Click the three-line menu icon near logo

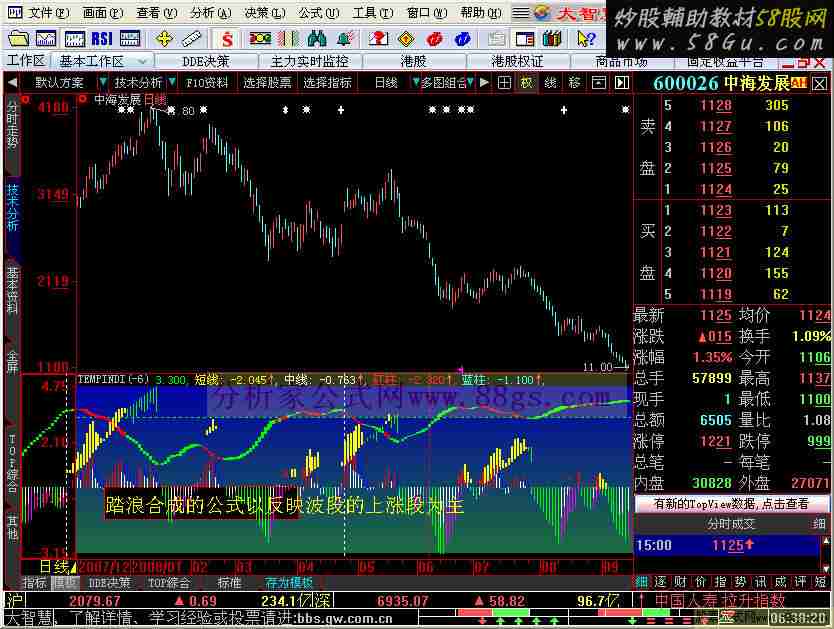click(521, 12)
